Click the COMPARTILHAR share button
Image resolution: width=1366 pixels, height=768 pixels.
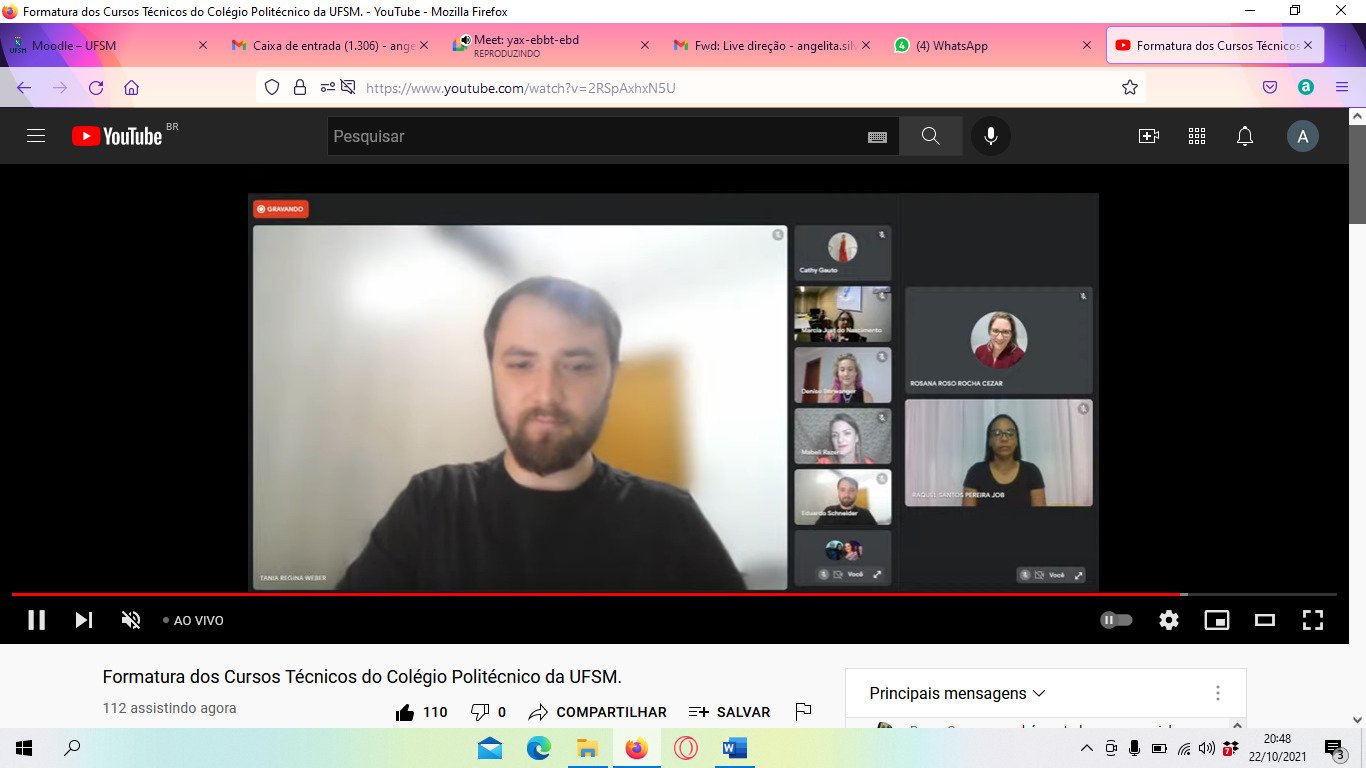pos(598,712)
